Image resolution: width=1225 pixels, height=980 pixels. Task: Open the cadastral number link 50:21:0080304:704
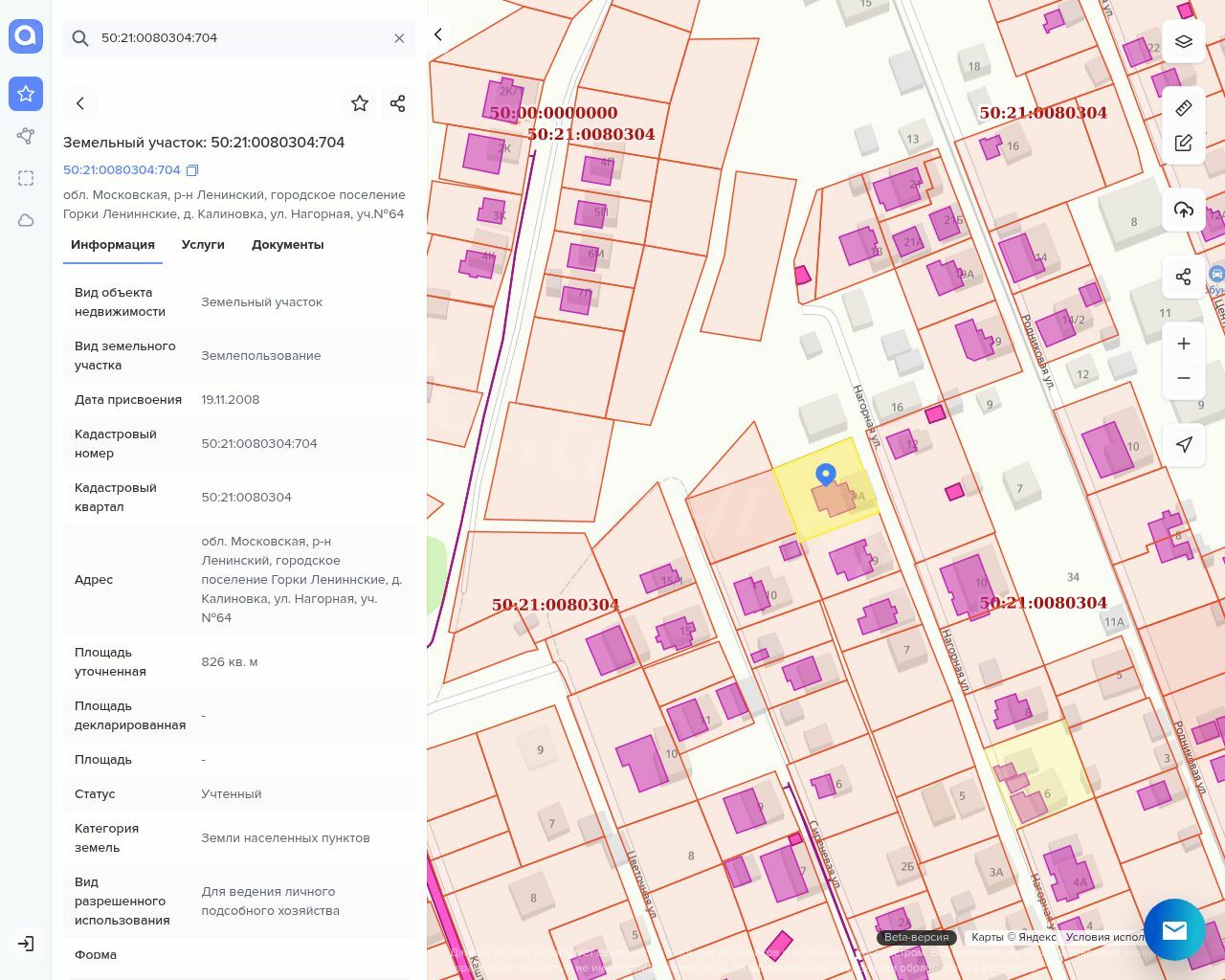[122, 170]
